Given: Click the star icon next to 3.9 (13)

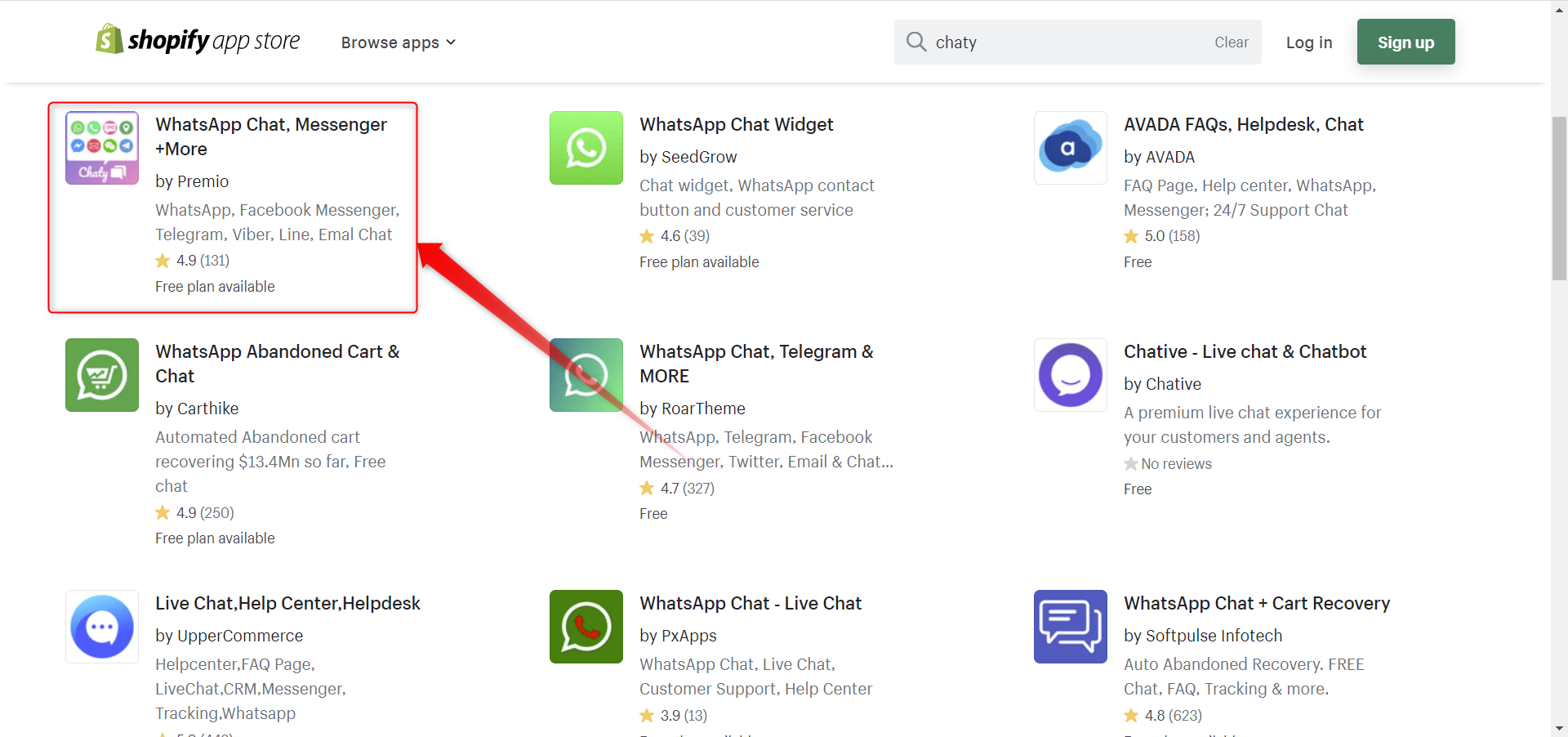Looking at the screenshot, I should point(647,716).
